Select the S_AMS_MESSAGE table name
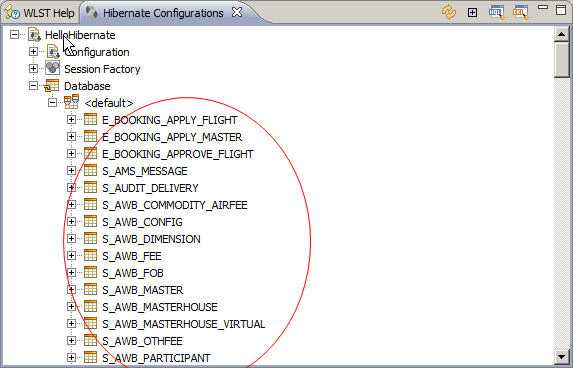 coord(145,171)
